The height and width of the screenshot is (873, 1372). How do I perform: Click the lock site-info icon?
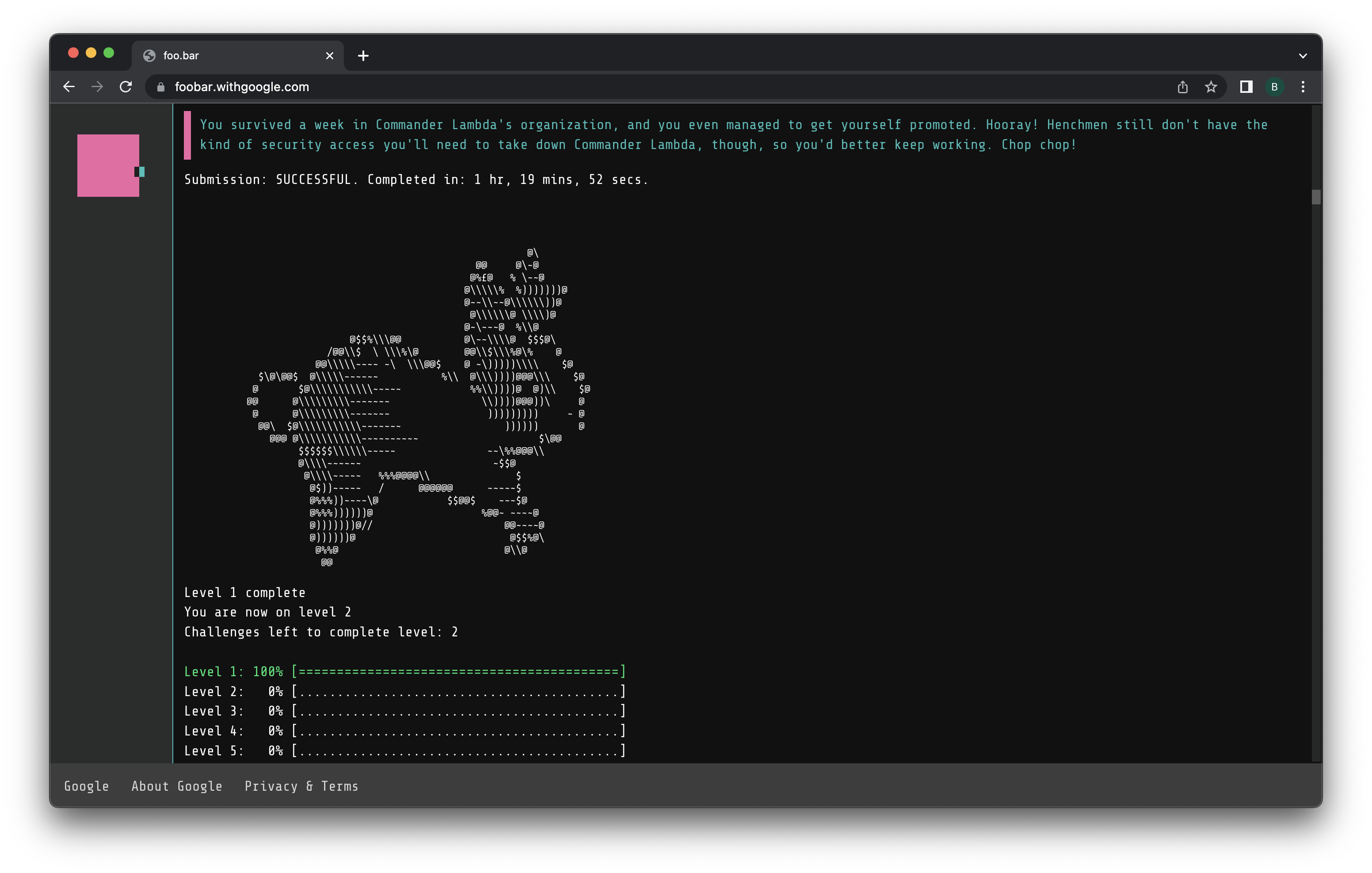tap(161, 87)
